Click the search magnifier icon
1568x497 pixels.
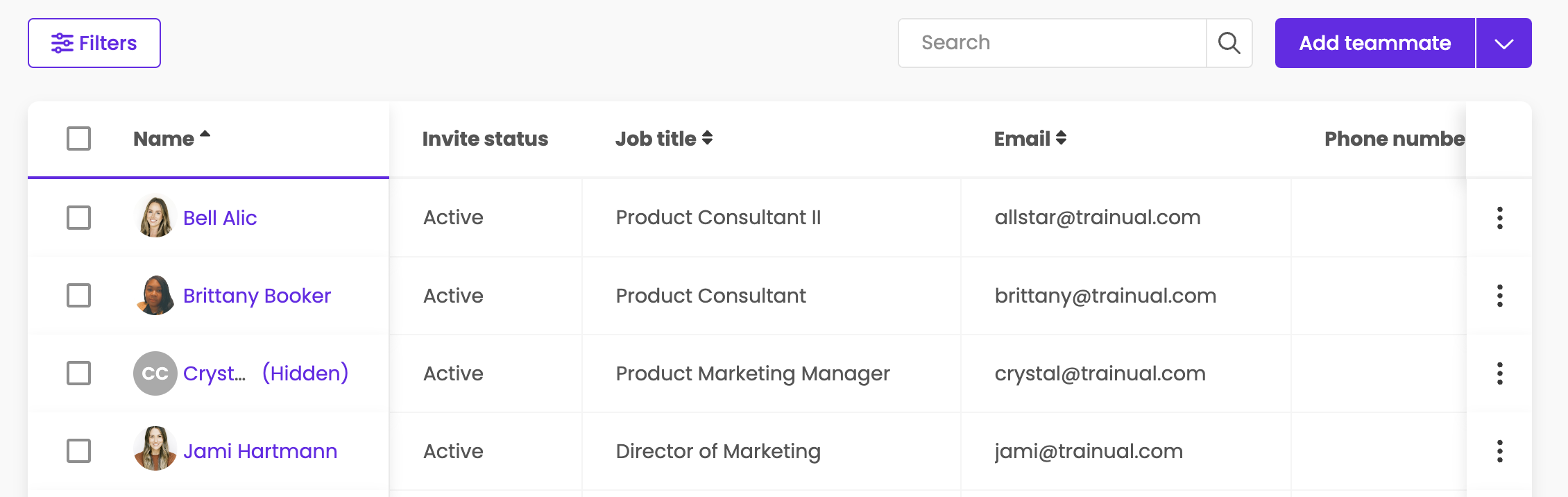1229,43
